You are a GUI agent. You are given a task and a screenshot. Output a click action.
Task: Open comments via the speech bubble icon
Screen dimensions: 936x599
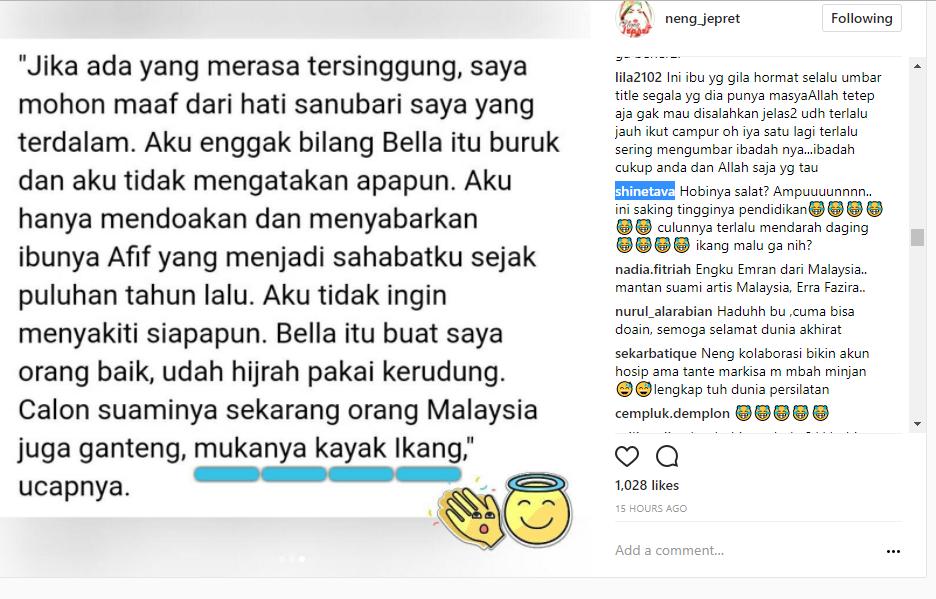(x=667, y=456)
